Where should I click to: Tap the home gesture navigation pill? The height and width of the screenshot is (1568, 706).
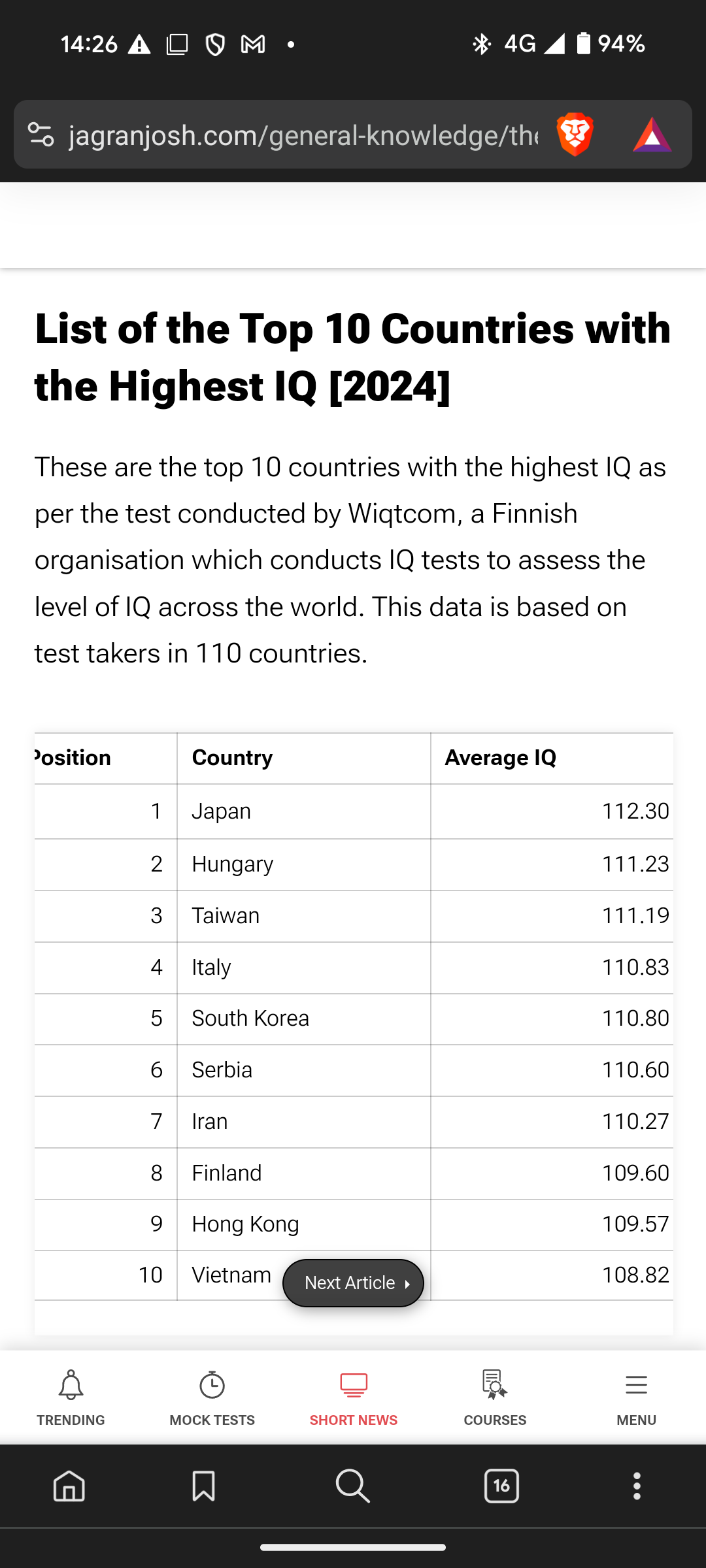pyautogui.click(x=353, y=1547)
